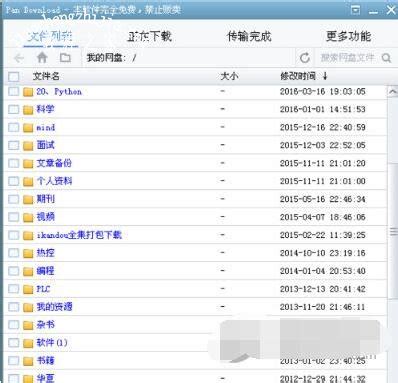Toggle the select-all checkbox in header

click(14, 77)
